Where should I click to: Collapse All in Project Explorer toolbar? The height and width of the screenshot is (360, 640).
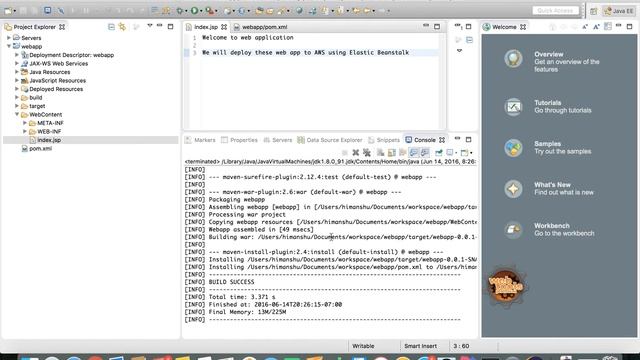click(111, 27)
